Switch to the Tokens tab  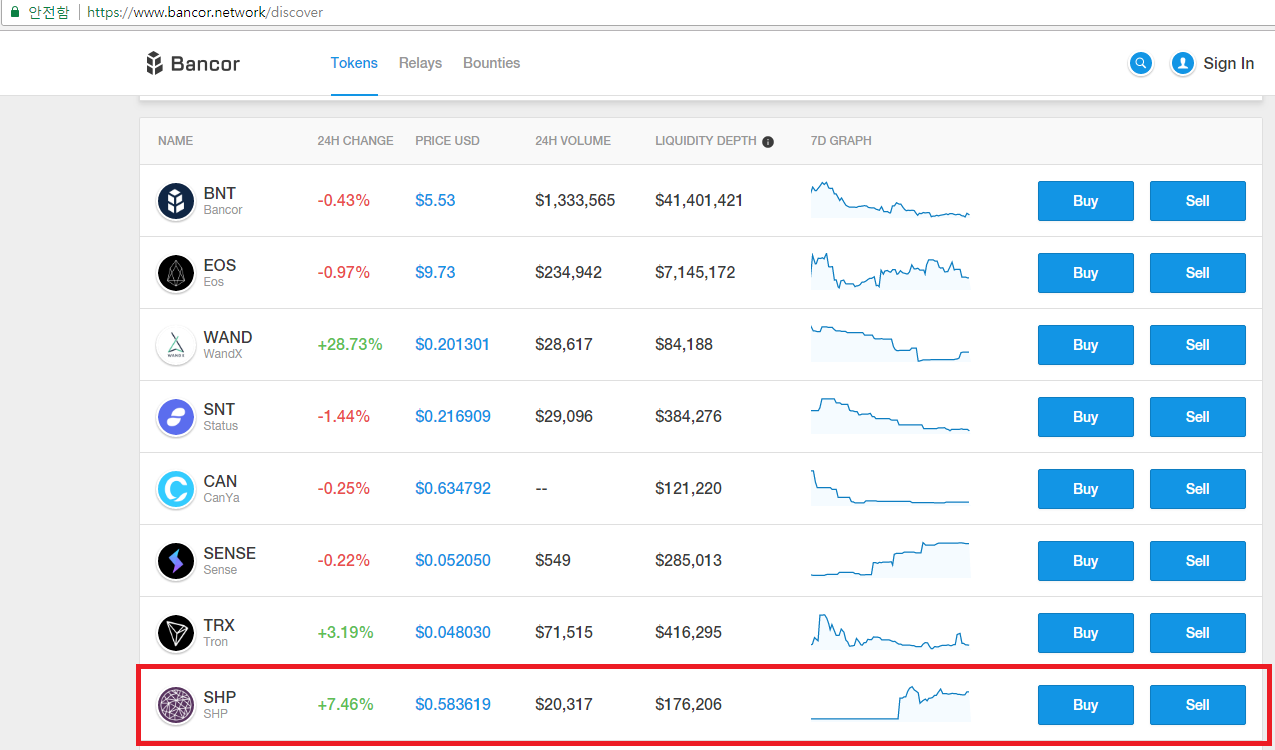354,63
